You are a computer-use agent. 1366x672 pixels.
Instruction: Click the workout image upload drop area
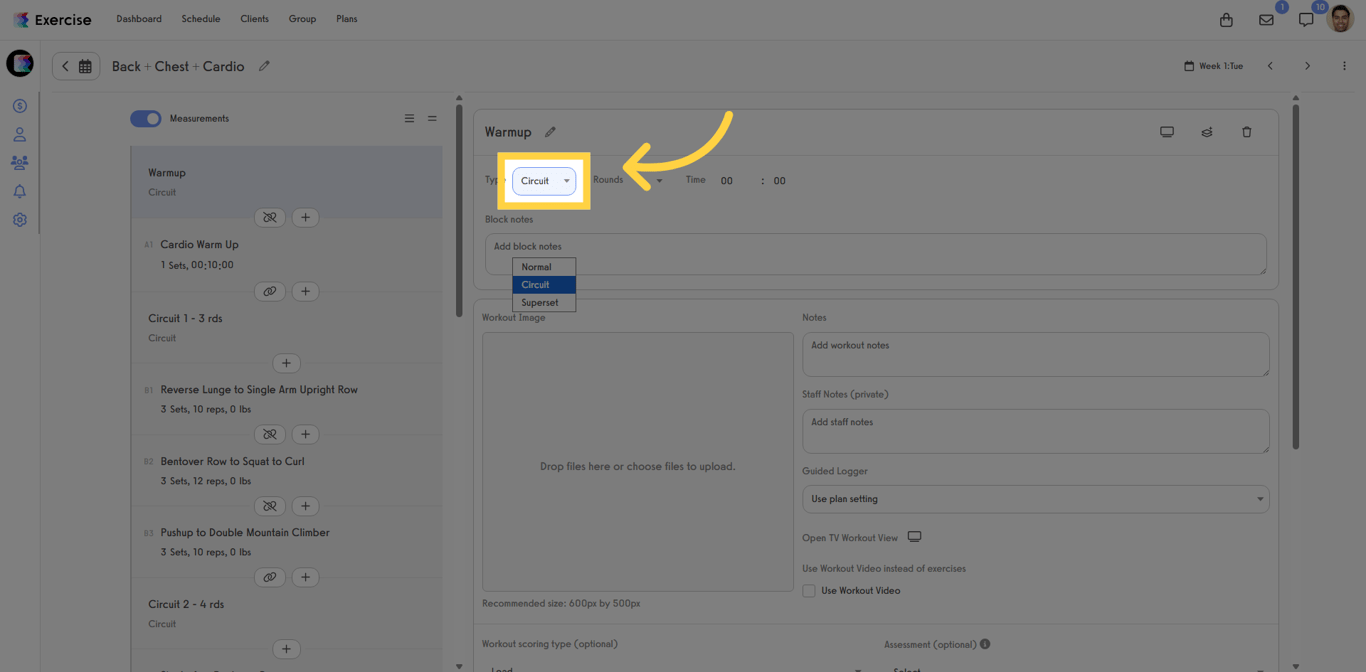638,462
